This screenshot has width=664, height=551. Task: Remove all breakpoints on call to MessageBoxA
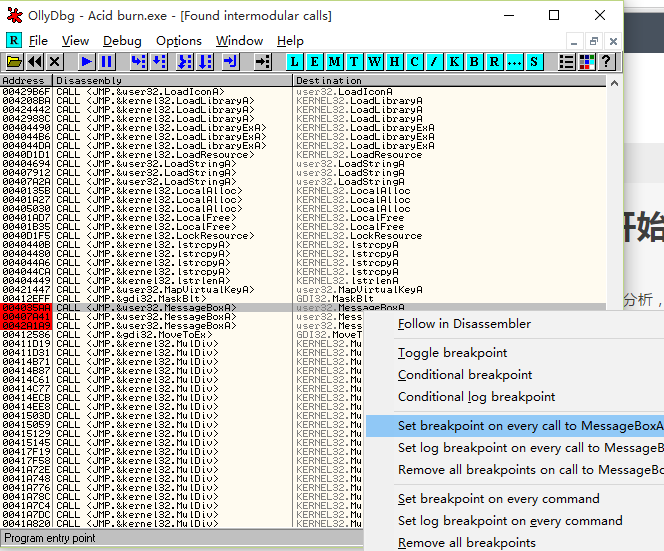click(x=515, y=470)
